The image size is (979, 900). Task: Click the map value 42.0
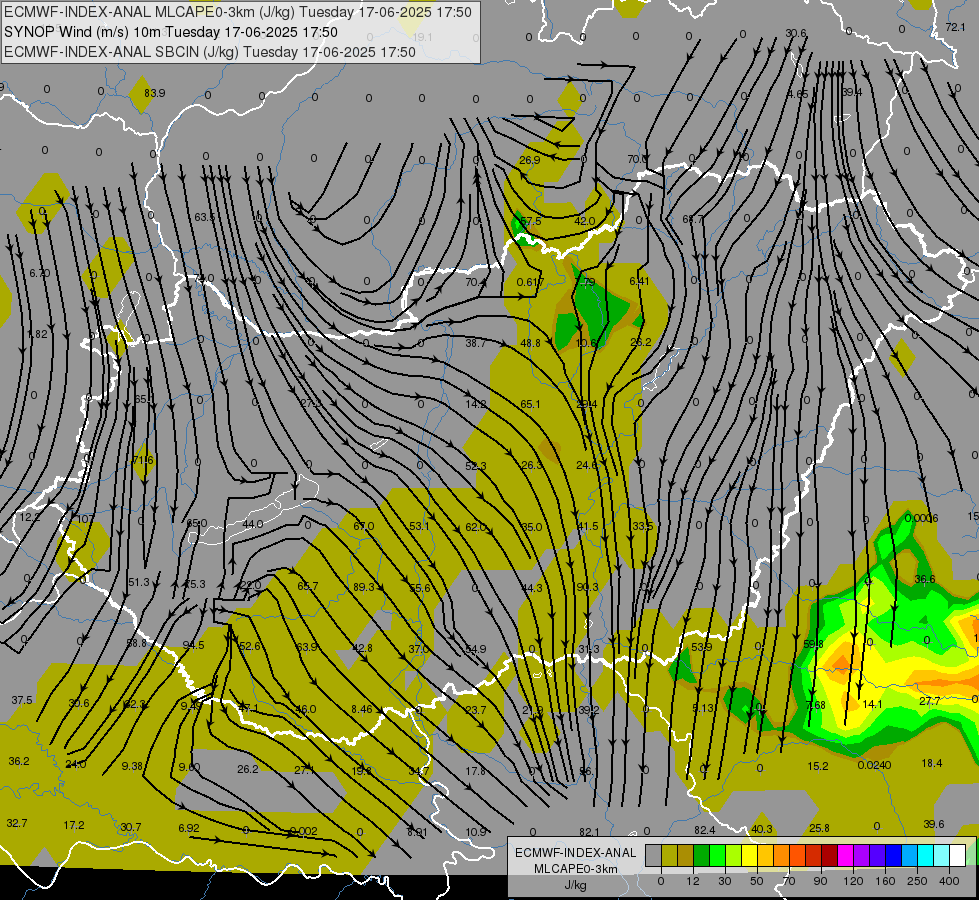[584, 221]
